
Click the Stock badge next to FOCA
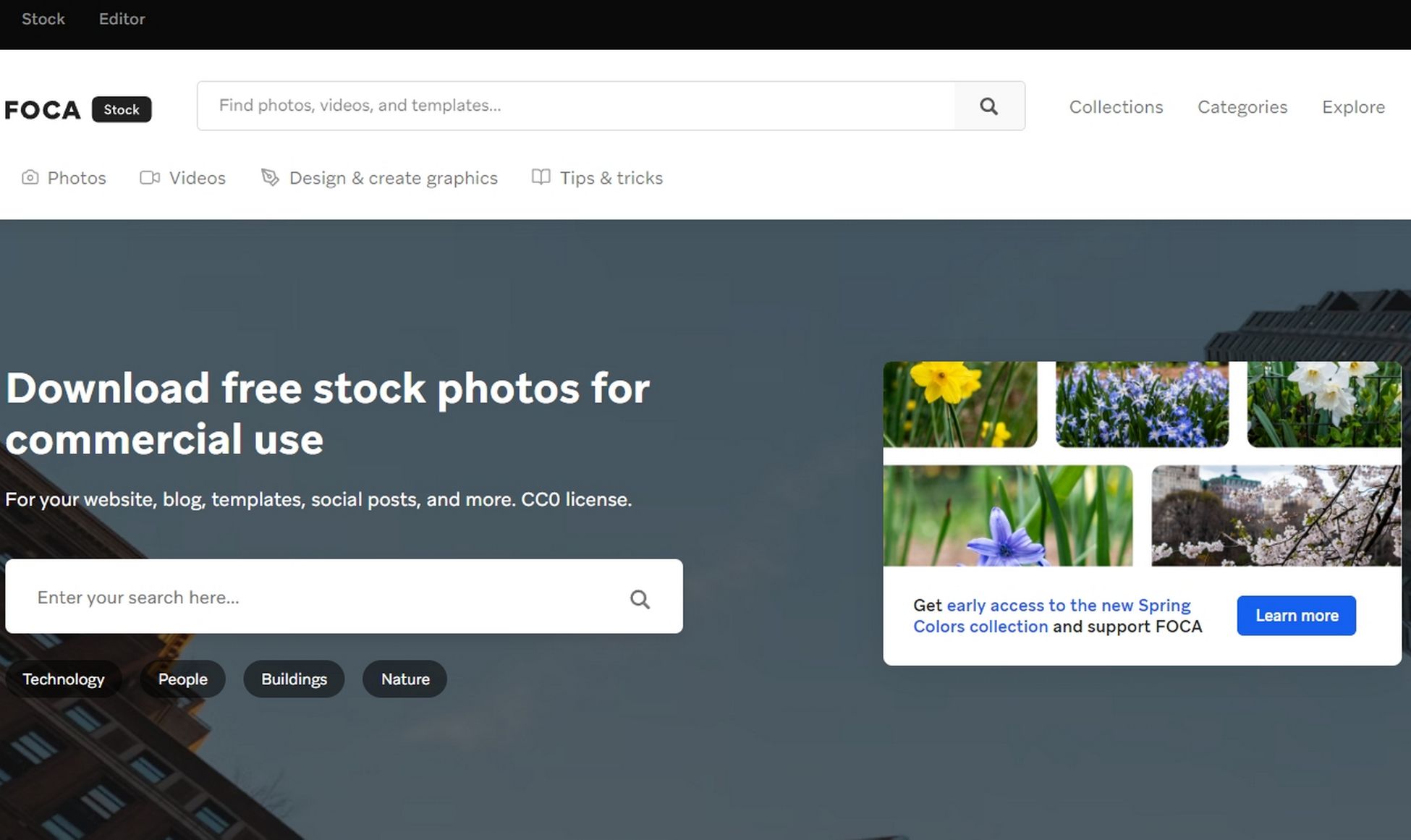[x=122, y=109]
